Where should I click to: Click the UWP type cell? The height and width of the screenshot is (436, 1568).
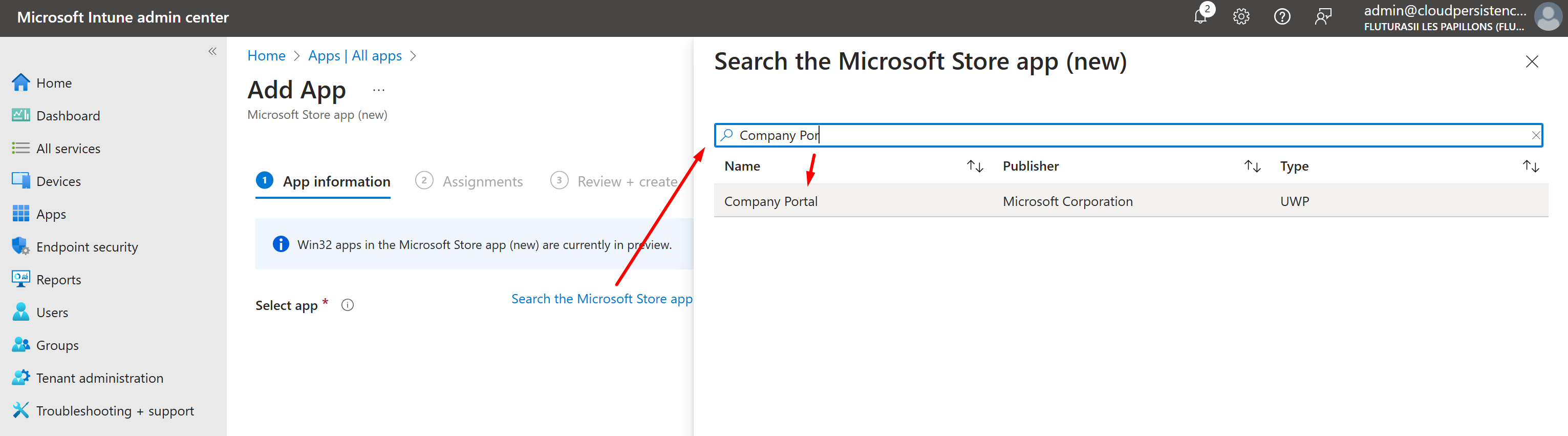coord(1294,201)
